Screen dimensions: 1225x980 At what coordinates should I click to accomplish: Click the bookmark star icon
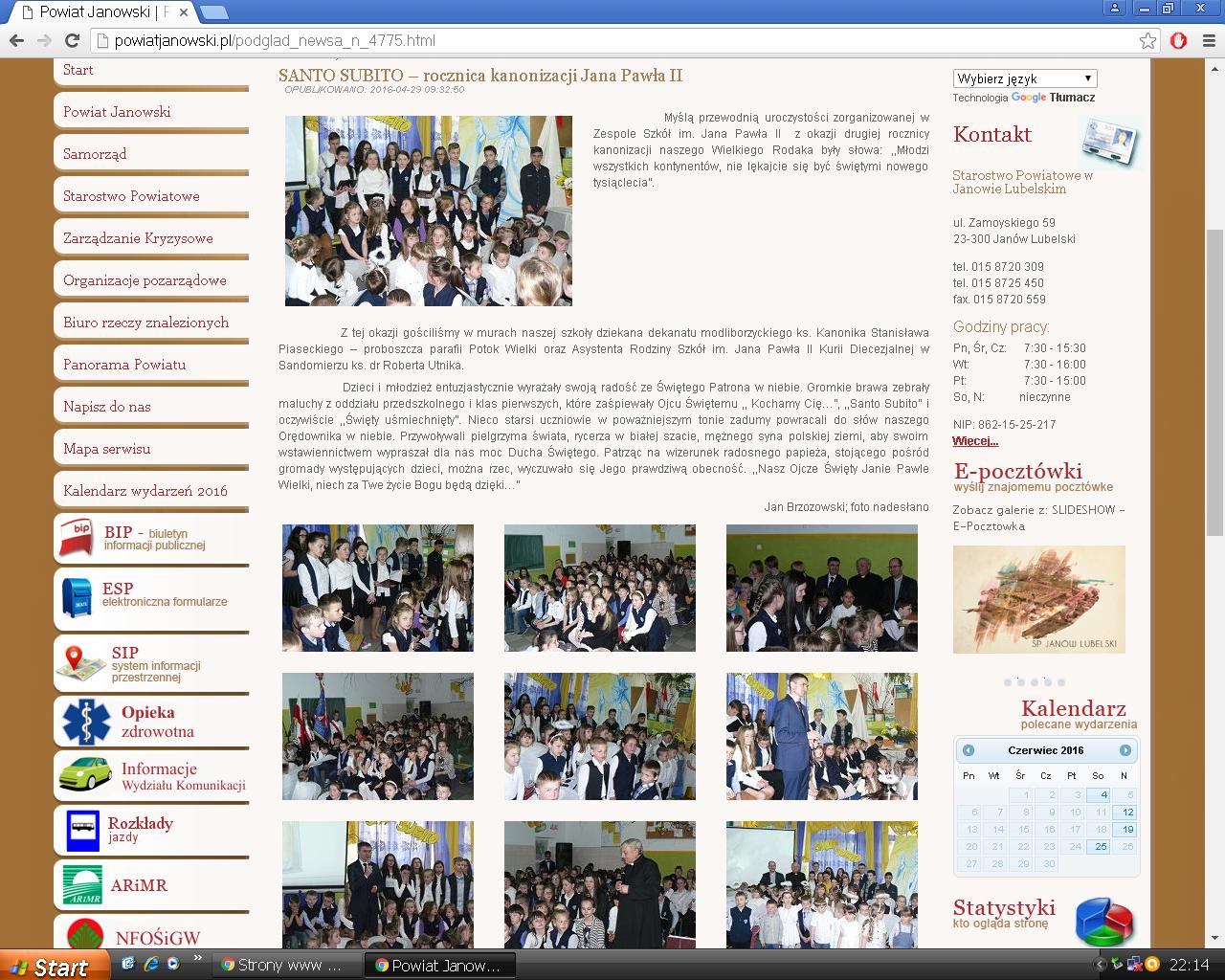pyautogui.click(x=1147, y=40)
